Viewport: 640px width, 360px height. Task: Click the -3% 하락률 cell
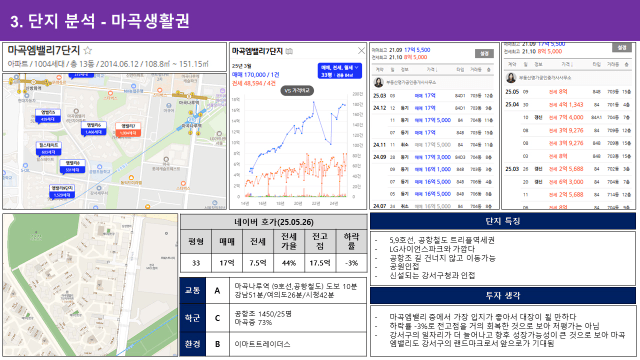tap(351, 263)
